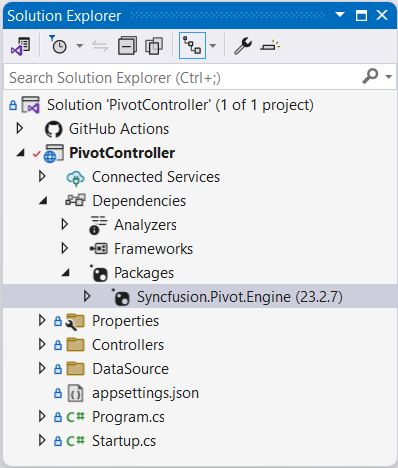398x468 pixels.
Task: Expand the Frameworks node
Action: (65, 249)
